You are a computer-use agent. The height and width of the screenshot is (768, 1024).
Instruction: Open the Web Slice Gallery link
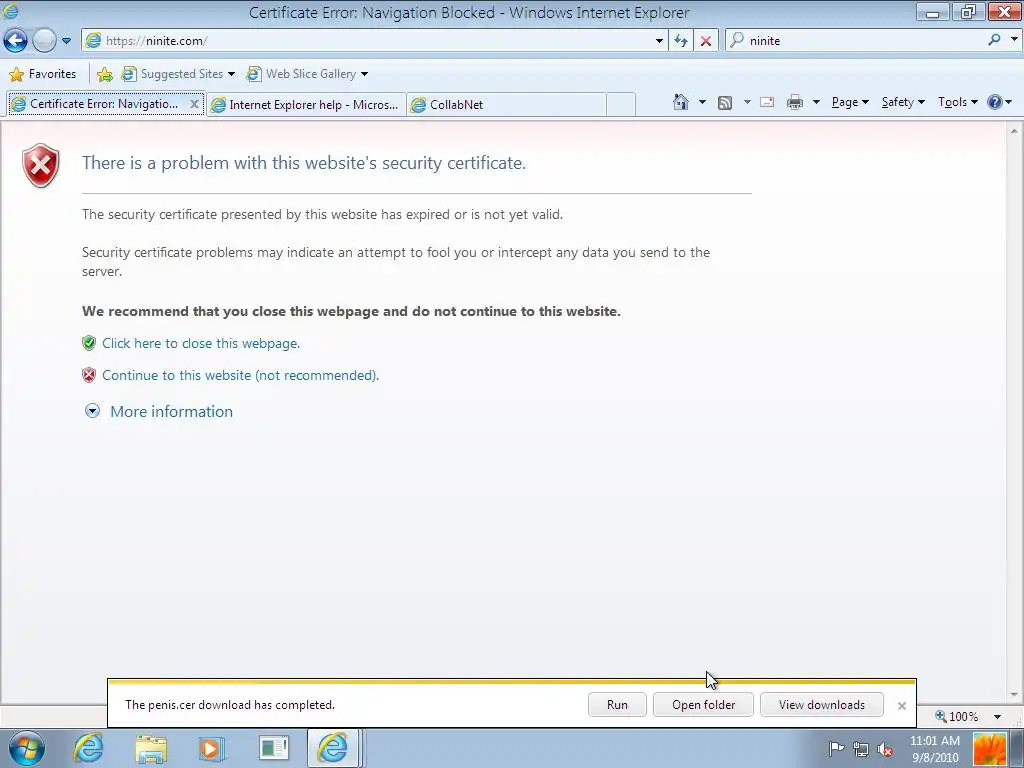coord(307,74)
